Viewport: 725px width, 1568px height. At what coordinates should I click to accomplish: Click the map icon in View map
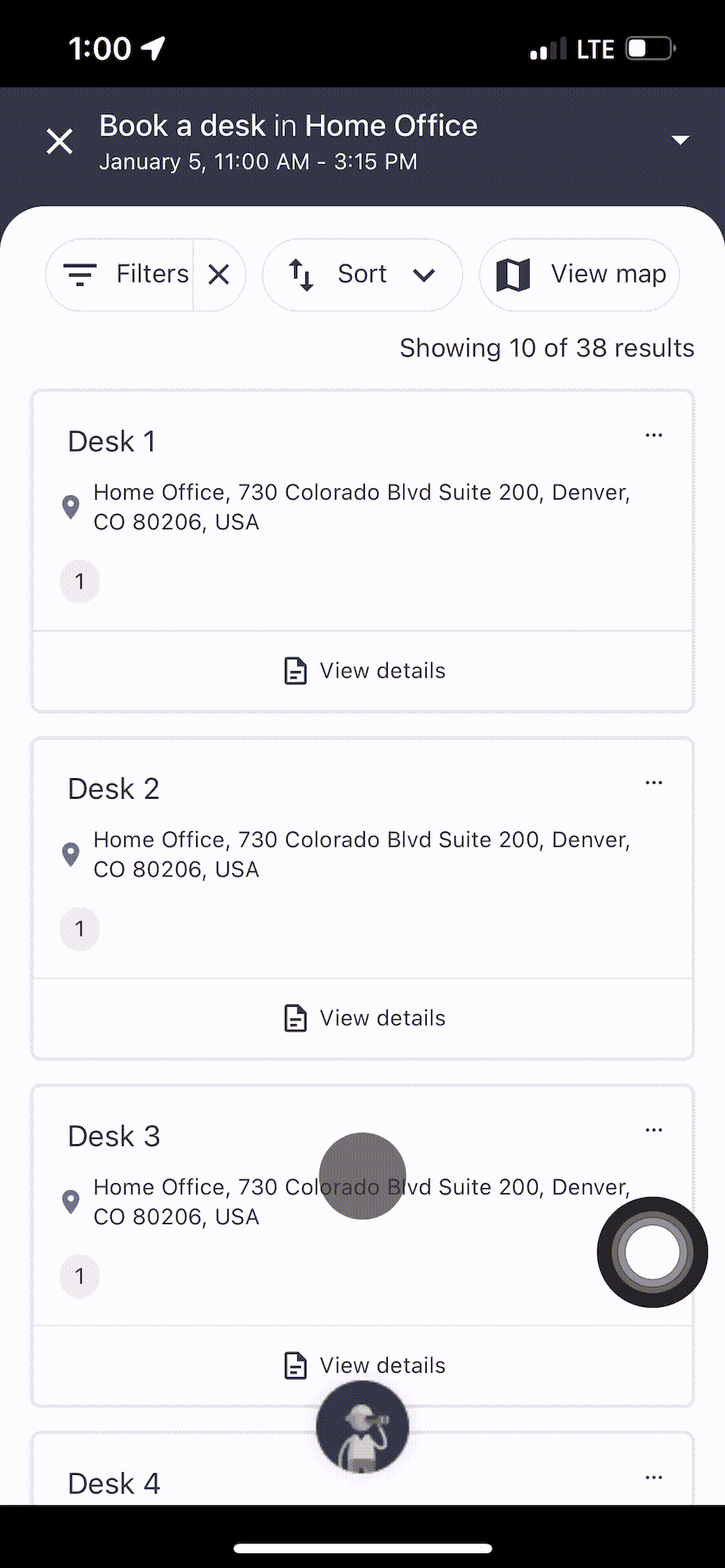pyautogui.click(x=514, y=274)
